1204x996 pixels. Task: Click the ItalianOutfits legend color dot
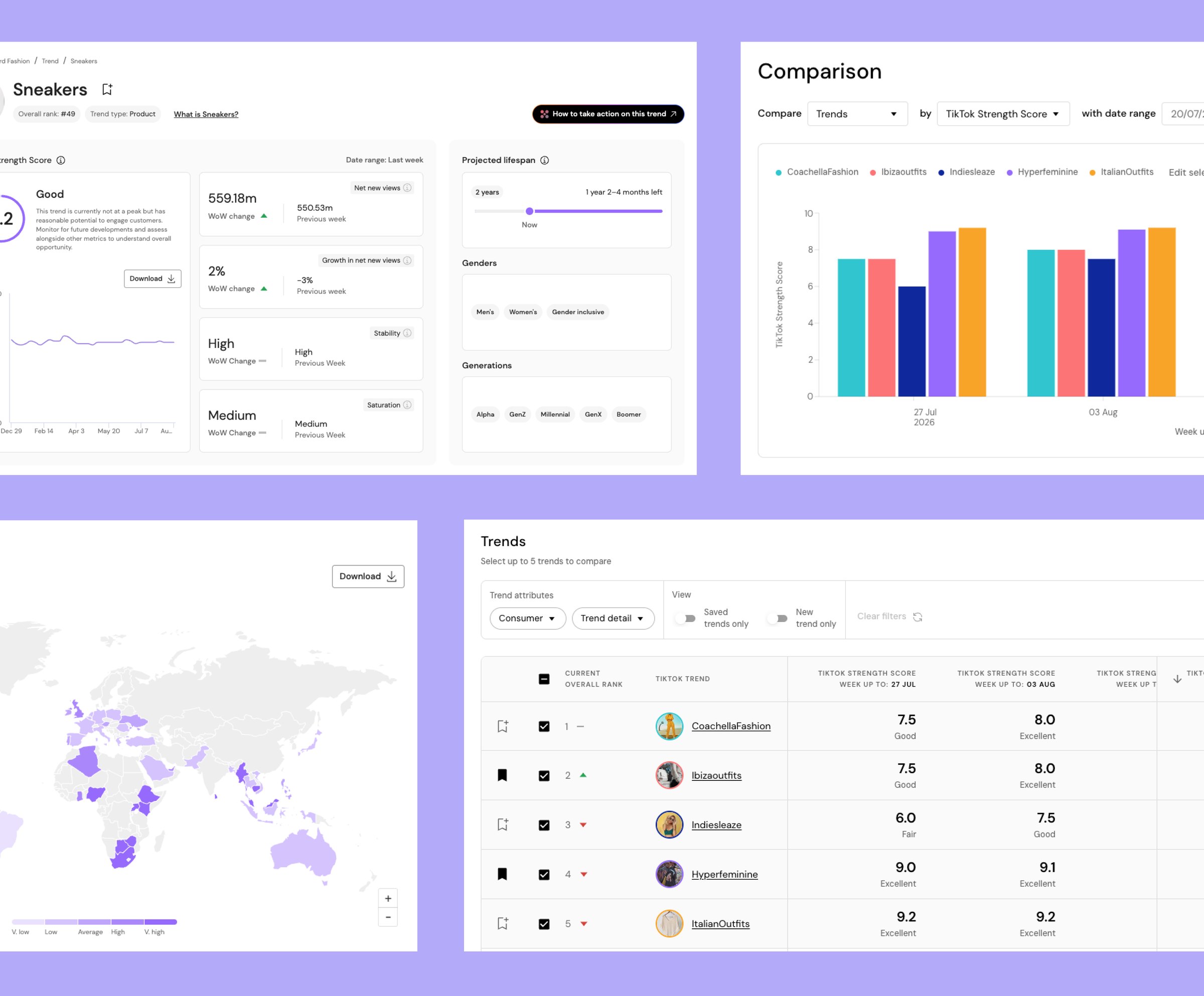1092,173
